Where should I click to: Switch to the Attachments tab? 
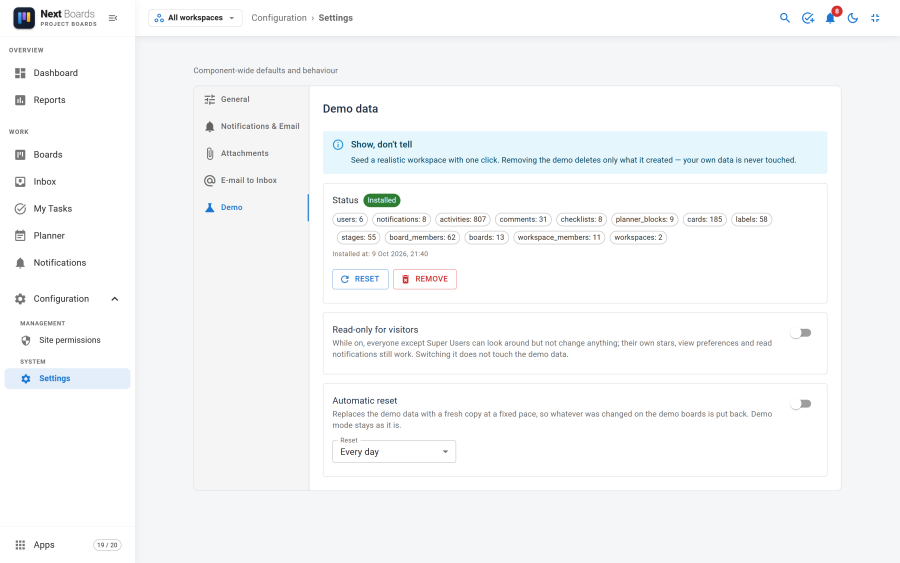tap(251, 153)
